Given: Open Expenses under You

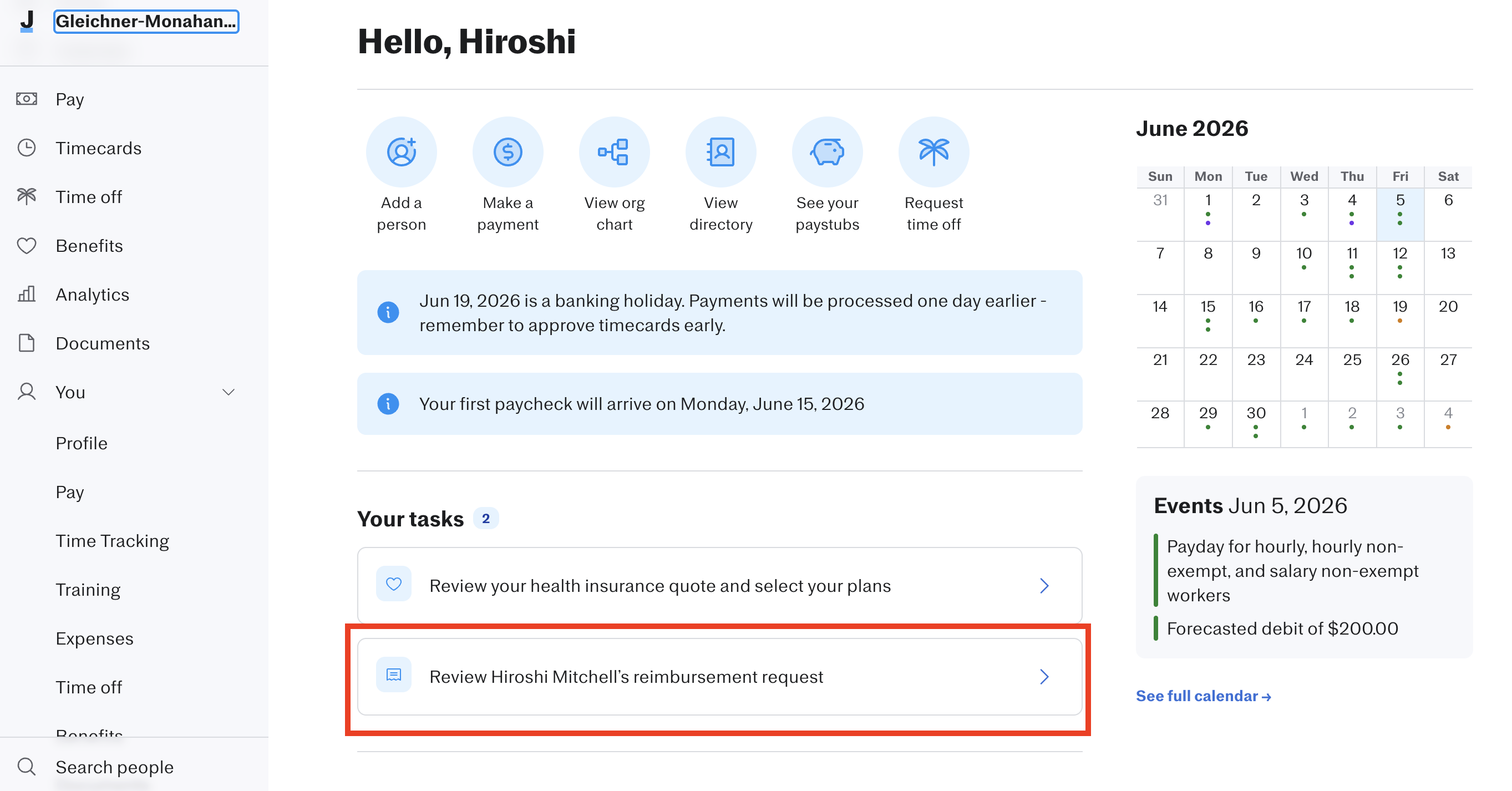Looking at the screenshot, I should tap(94, 638).
